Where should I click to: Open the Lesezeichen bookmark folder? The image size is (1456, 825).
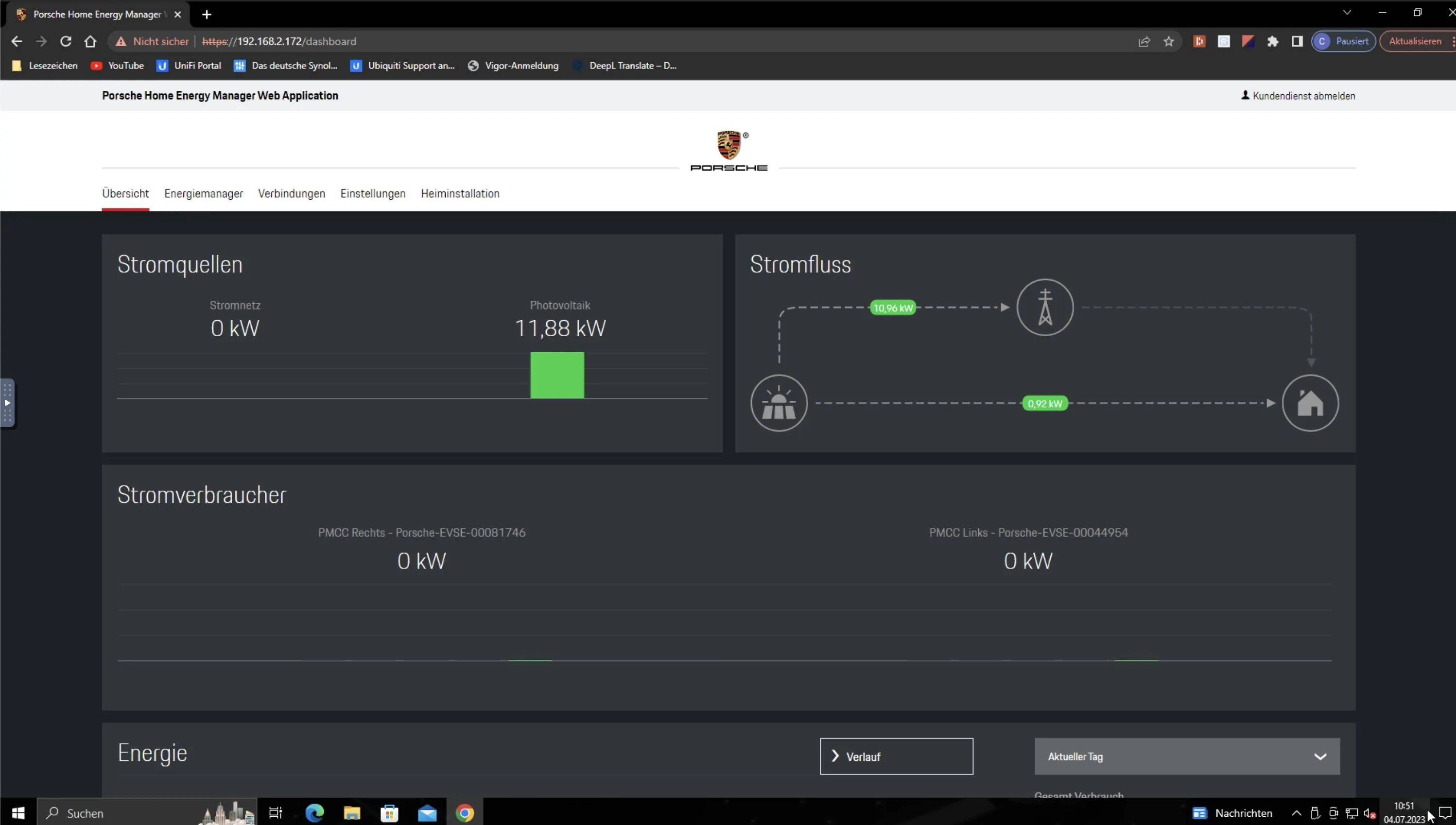(45, 66)
